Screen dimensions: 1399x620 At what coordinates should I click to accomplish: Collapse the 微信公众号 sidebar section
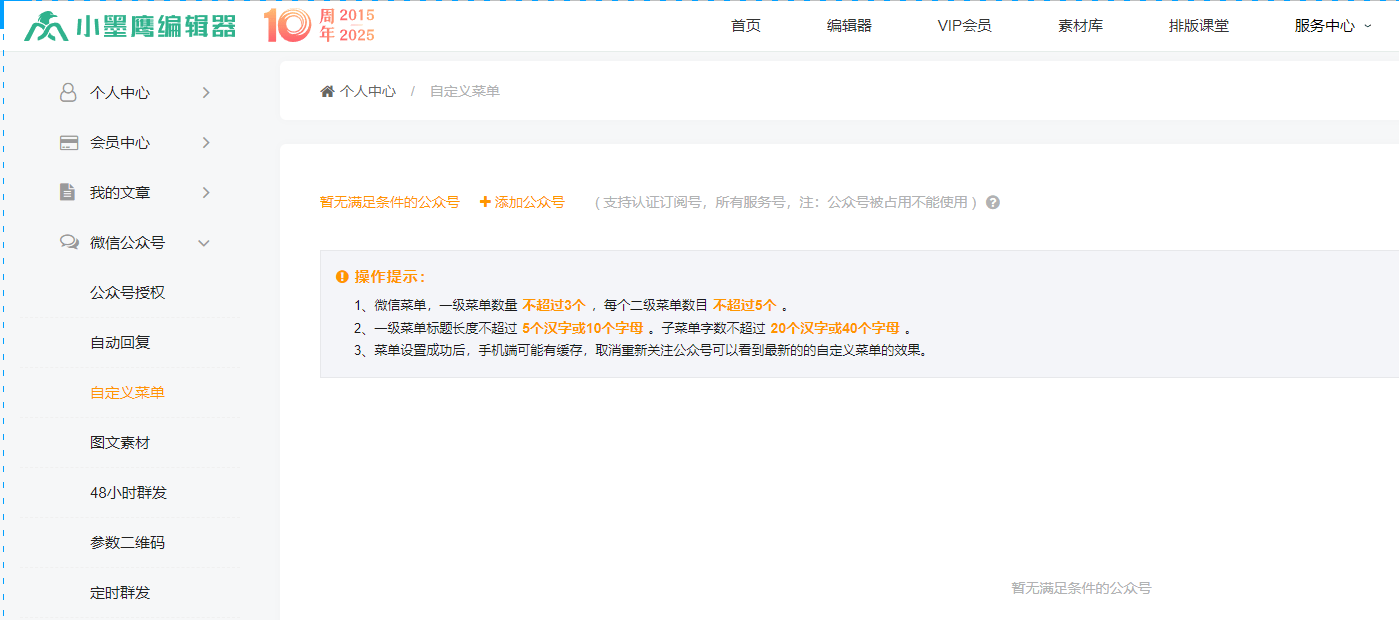point(204,243)
